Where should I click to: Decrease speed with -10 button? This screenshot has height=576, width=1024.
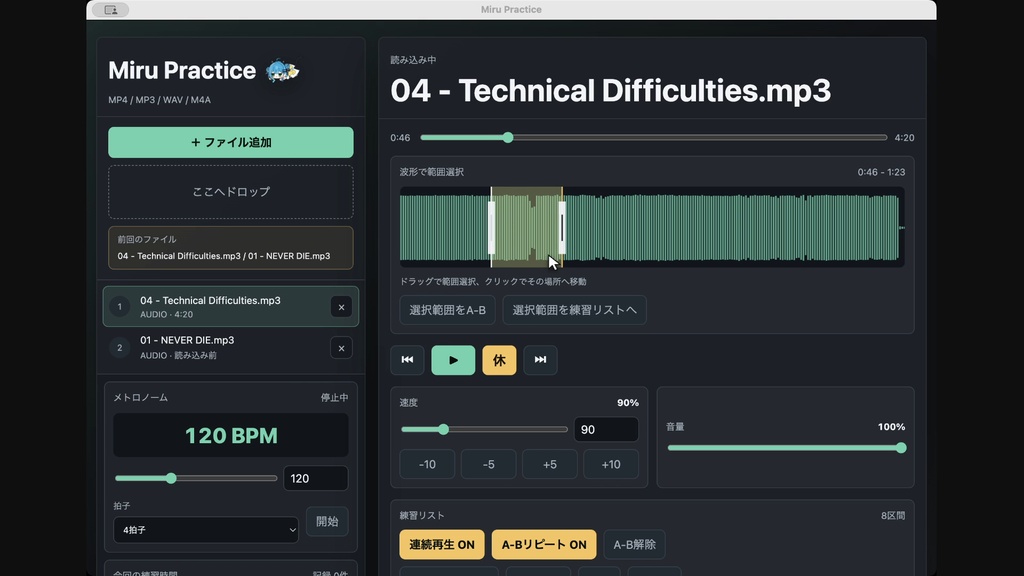point(427,464)
